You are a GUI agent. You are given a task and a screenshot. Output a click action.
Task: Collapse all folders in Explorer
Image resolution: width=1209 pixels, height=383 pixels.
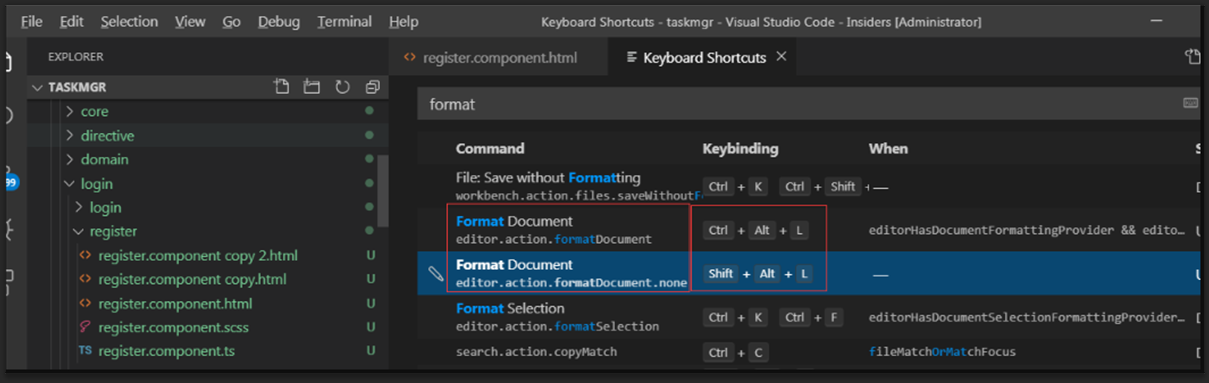click(x=372, y=87)
